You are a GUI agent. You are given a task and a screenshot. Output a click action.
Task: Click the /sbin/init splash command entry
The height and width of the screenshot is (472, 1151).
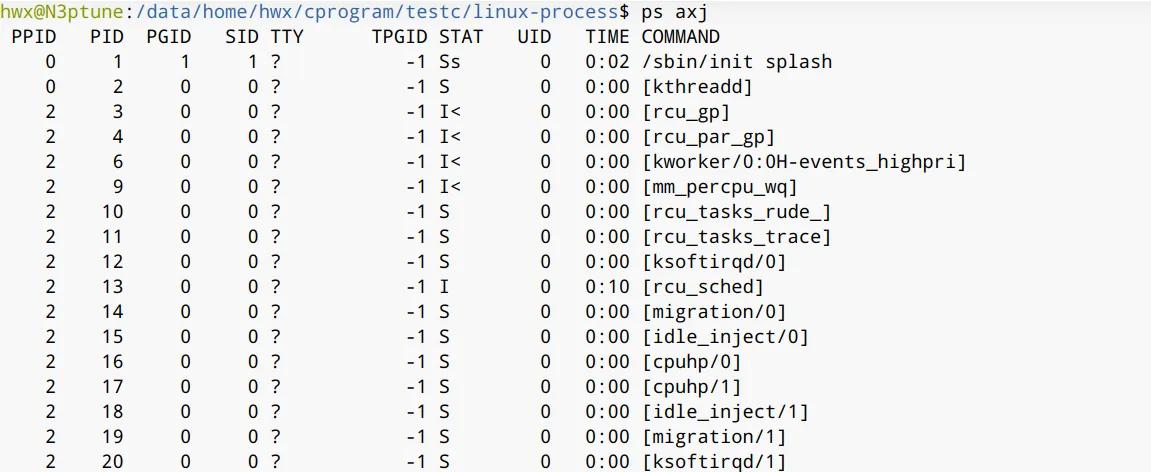(x=736, y=62)
